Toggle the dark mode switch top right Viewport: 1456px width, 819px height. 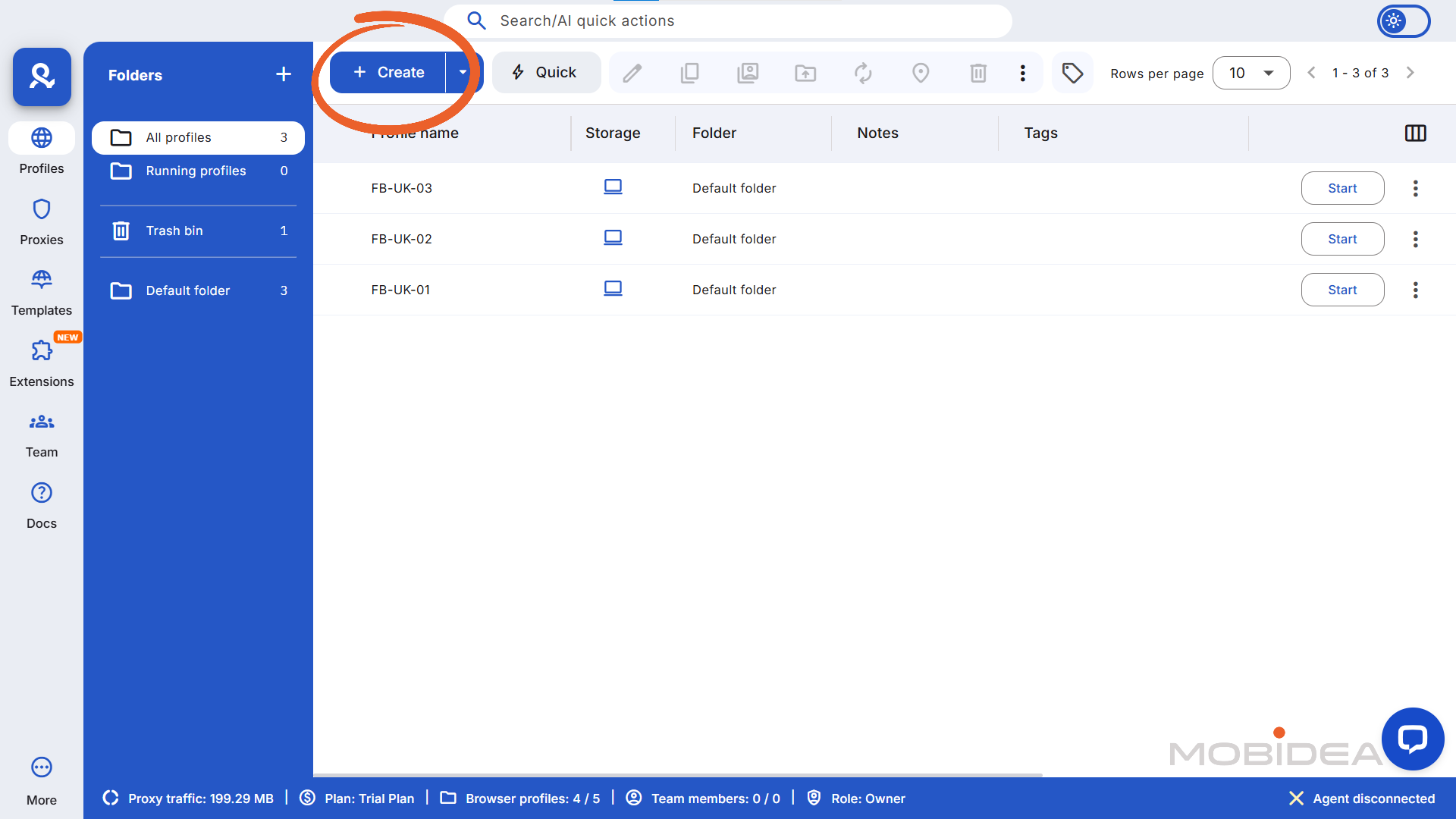pyautogui.click(x=1403, y=21)
